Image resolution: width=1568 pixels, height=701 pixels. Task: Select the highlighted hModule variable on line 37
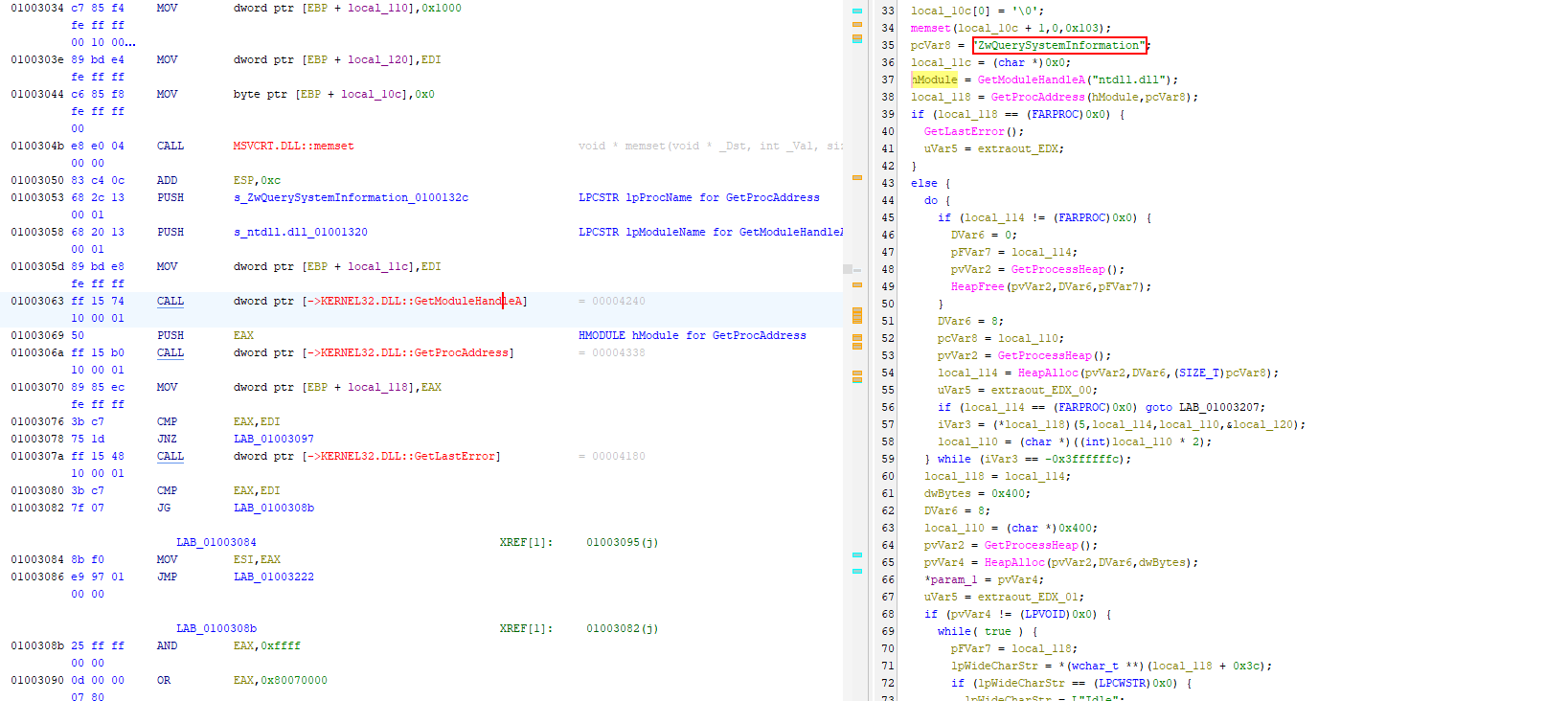(x=935, y=79)
